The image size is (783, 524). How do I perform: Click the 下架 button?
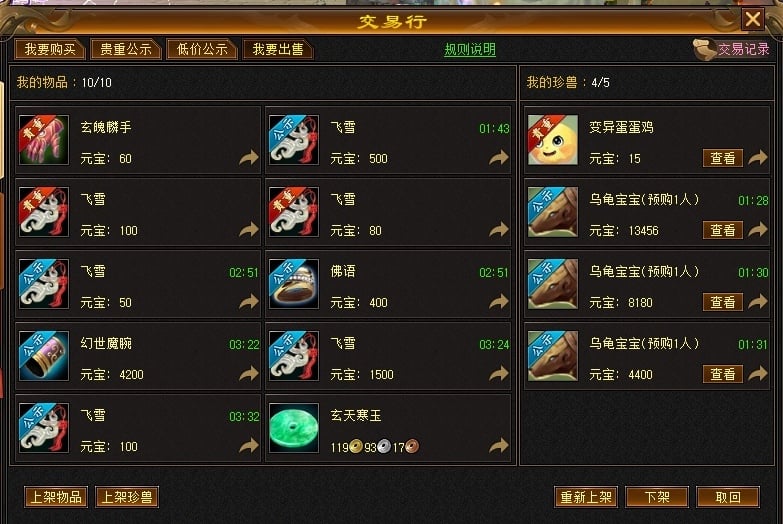pyautogui.click(x=657, y=497)
